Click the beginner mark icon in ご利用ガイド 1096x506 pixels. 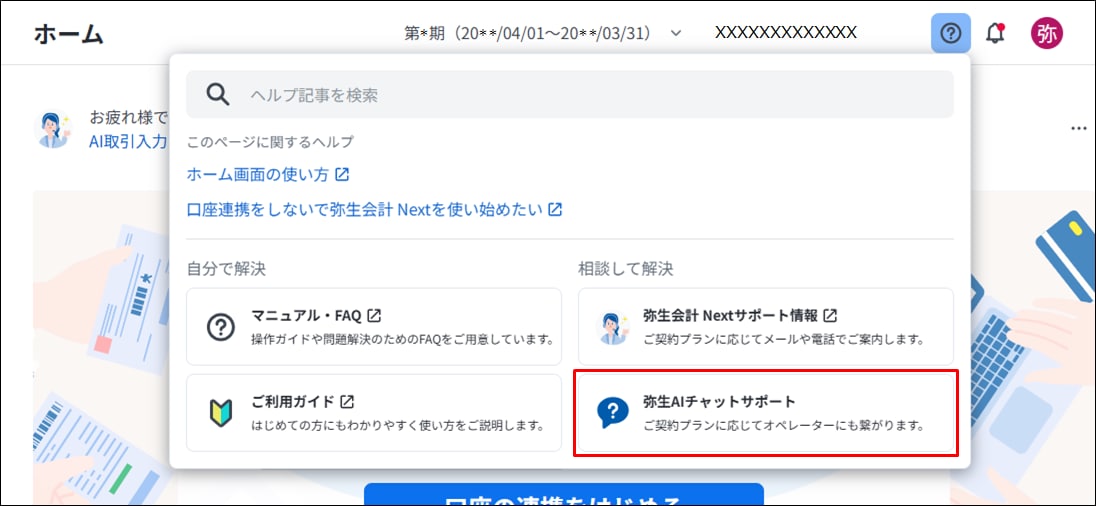point(220,413)
